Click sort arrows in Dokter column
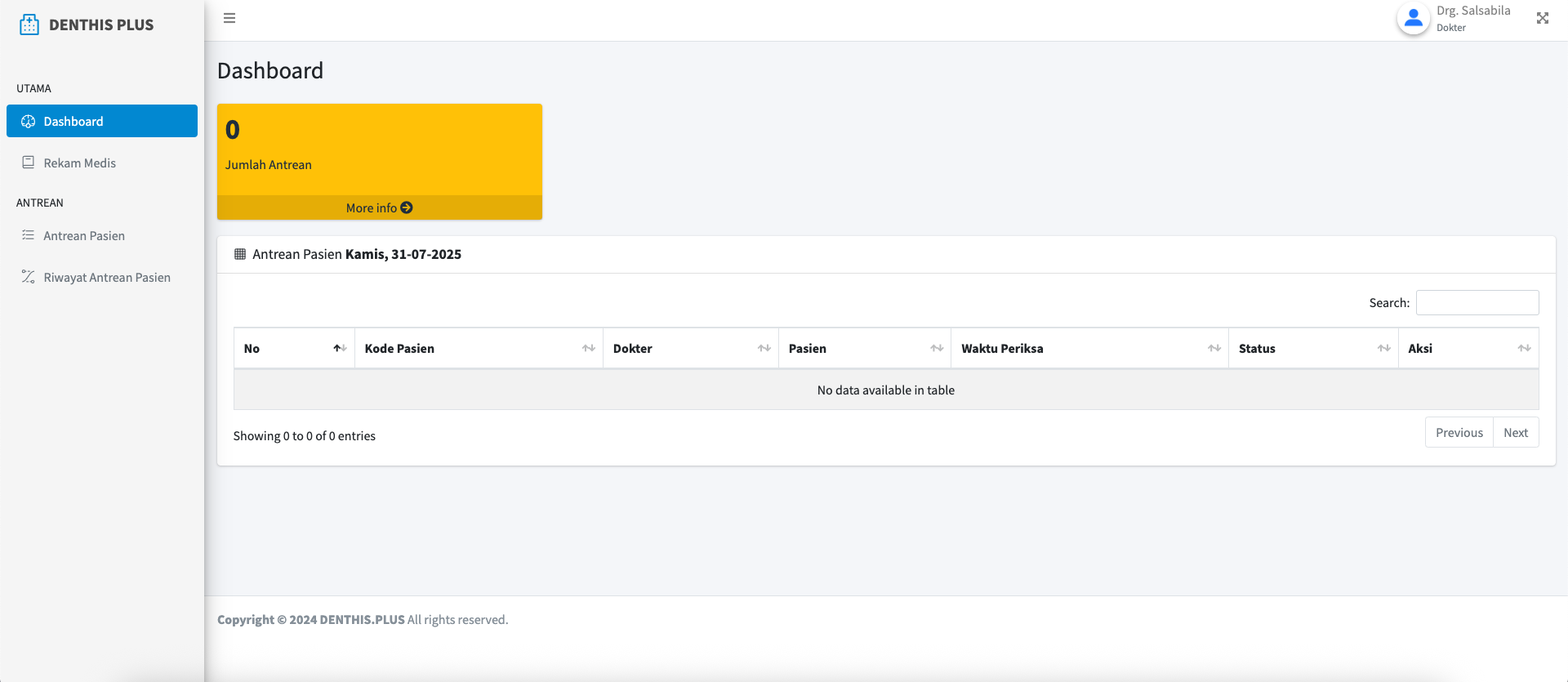Screen dimensions: 1568x682 pos(764,348)
